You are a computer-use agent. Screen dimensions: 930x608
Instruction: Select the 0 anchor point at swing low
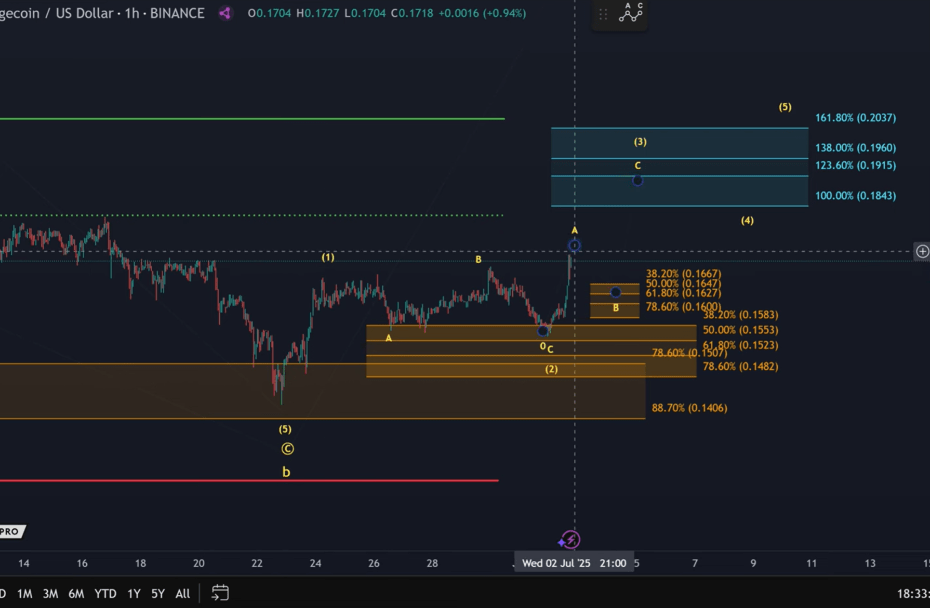tap(543, 330)
